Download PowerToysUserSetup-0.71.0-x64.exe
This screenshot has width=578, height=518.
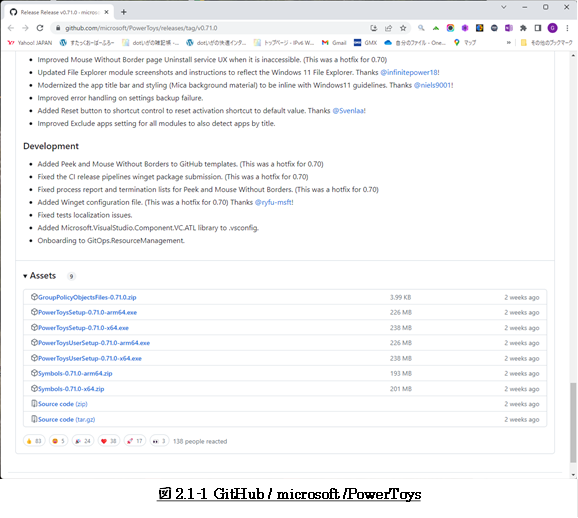[x=90, y=358]
